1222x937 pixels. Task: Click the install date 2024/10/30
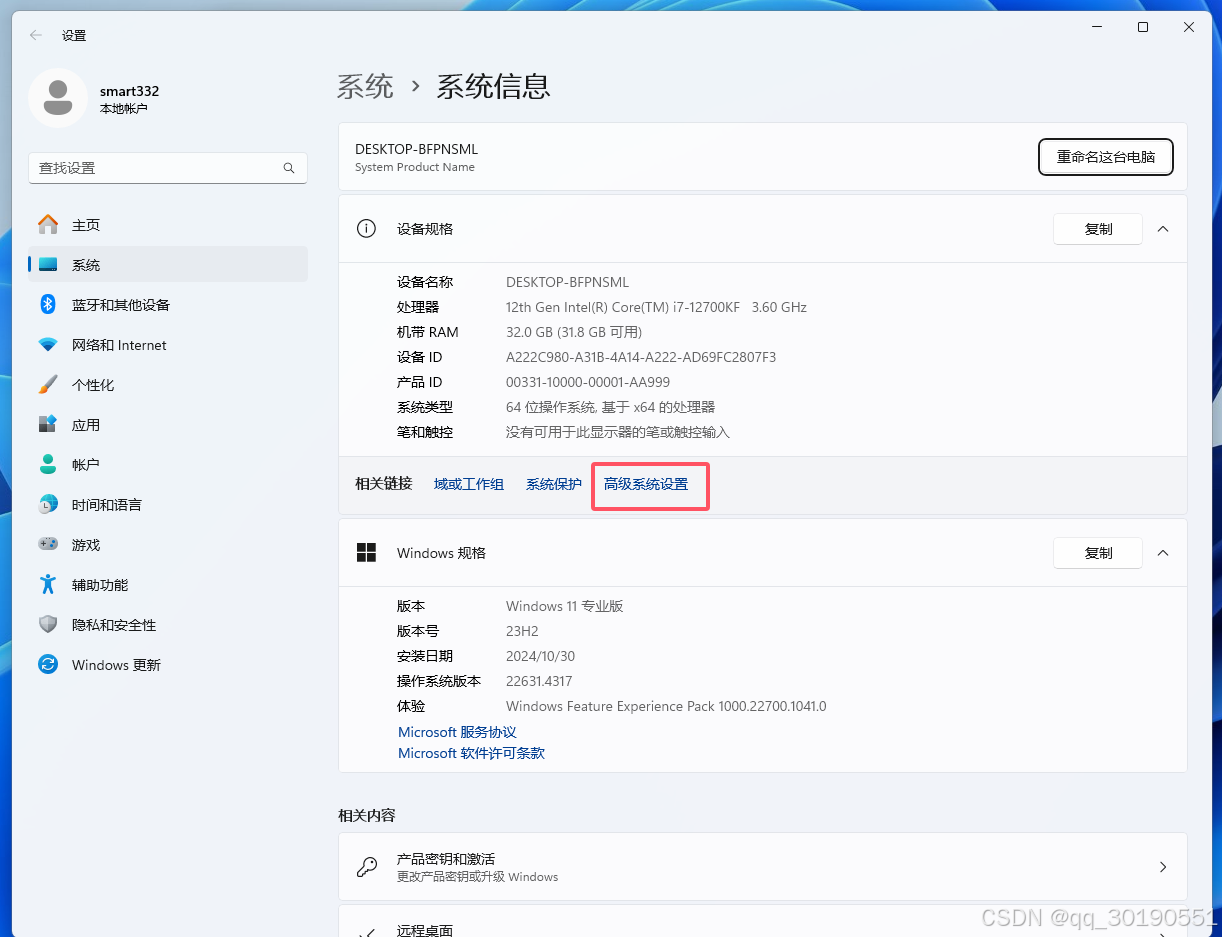540,656
